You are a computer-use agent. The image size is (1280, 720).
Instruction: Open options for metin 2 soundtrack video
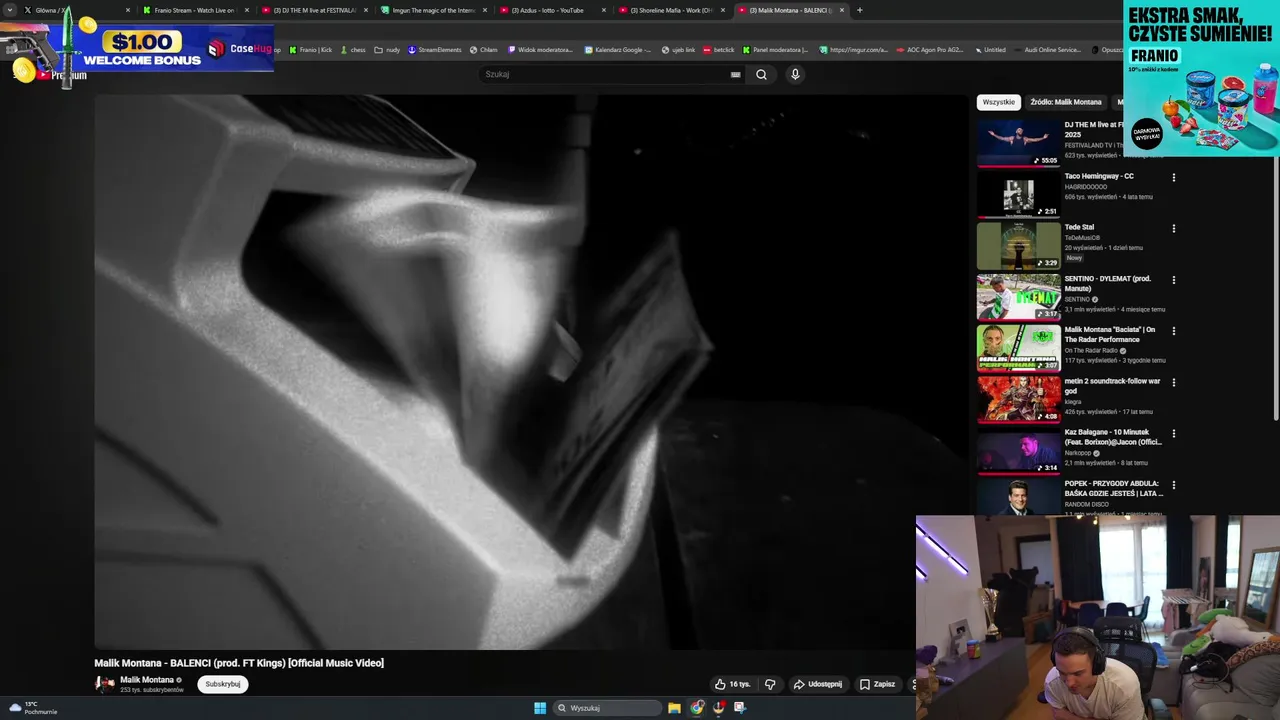click(x=1173, y=383)
